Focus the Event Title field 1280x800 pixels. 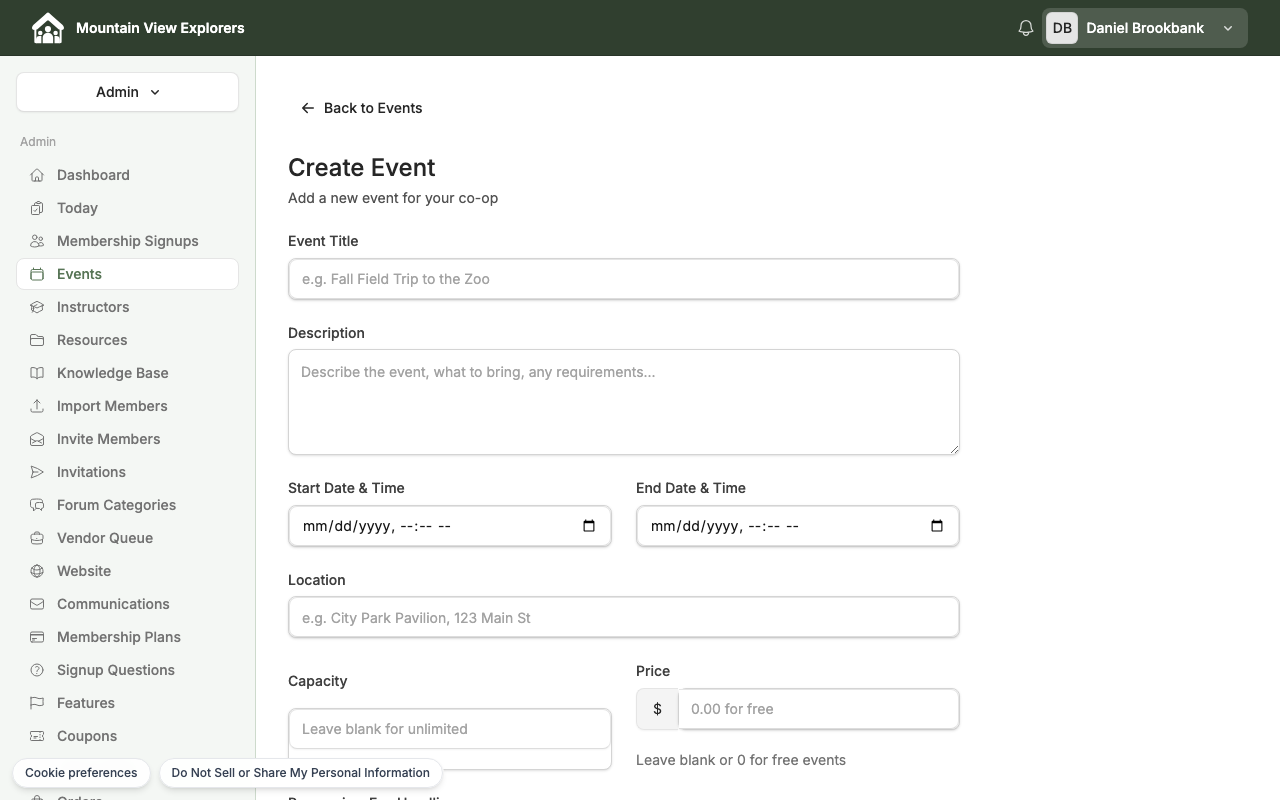click(624, 279)
